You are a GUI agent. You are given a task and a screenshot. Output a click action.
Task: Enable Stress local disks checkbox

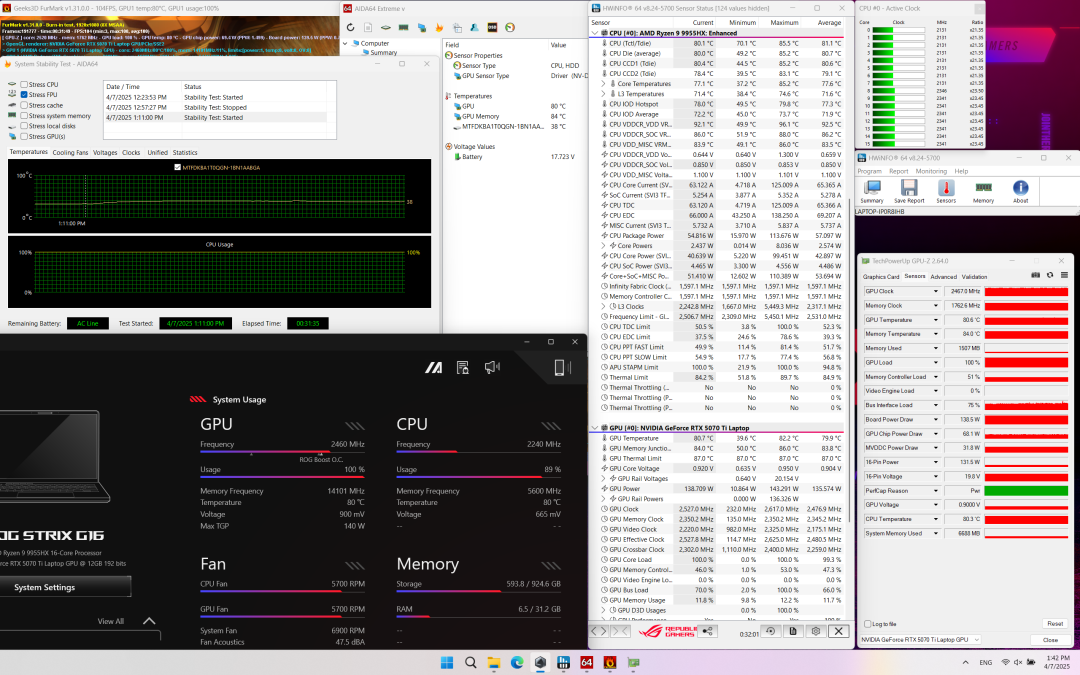point(24,126)
